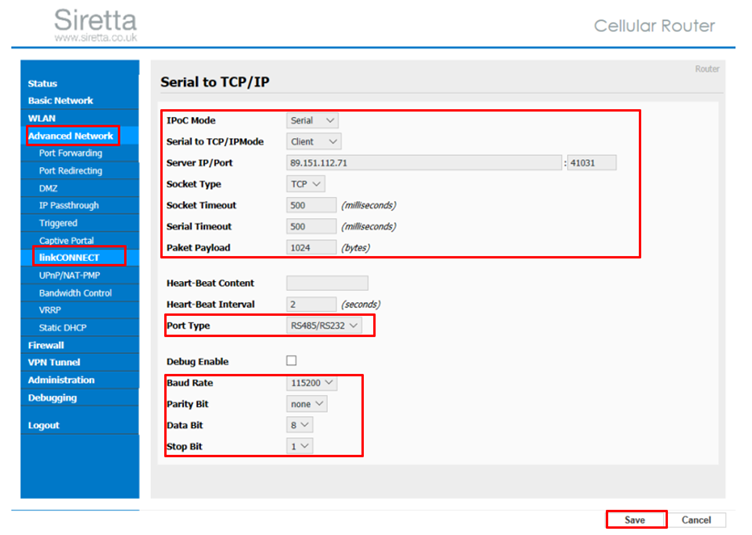
Task: Select Bandwidth Control submenu item
Action: [75, 293]
